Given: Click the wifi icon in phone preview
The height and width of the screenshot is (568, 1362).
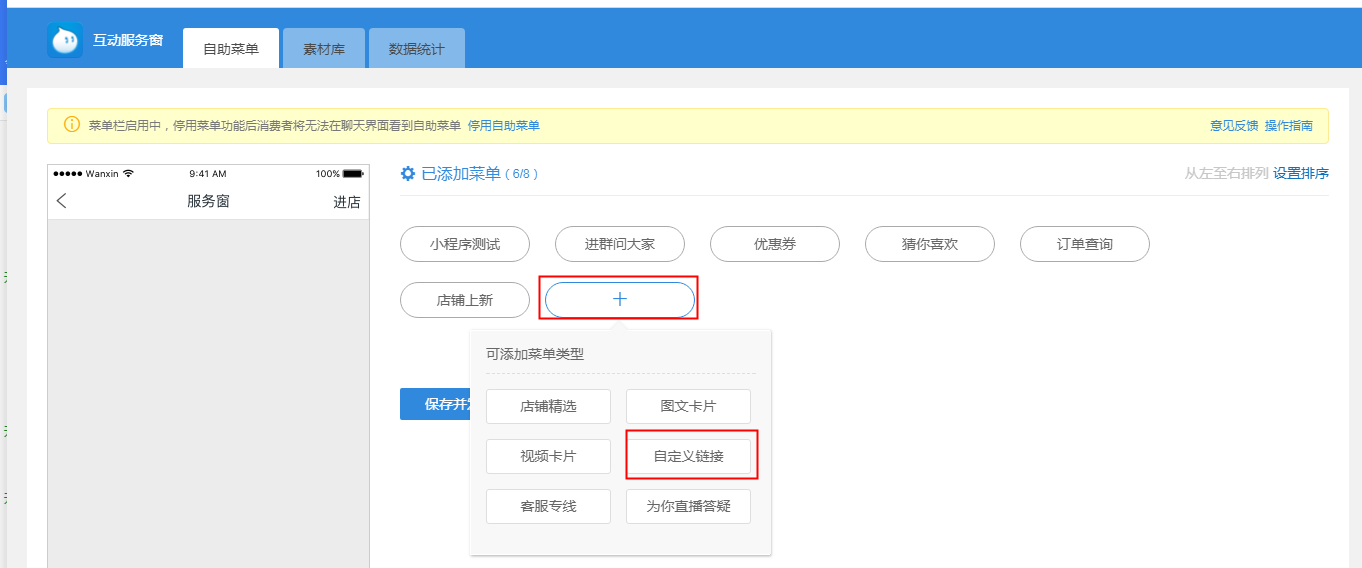Looking at the screenshot, I should point(128,173).
